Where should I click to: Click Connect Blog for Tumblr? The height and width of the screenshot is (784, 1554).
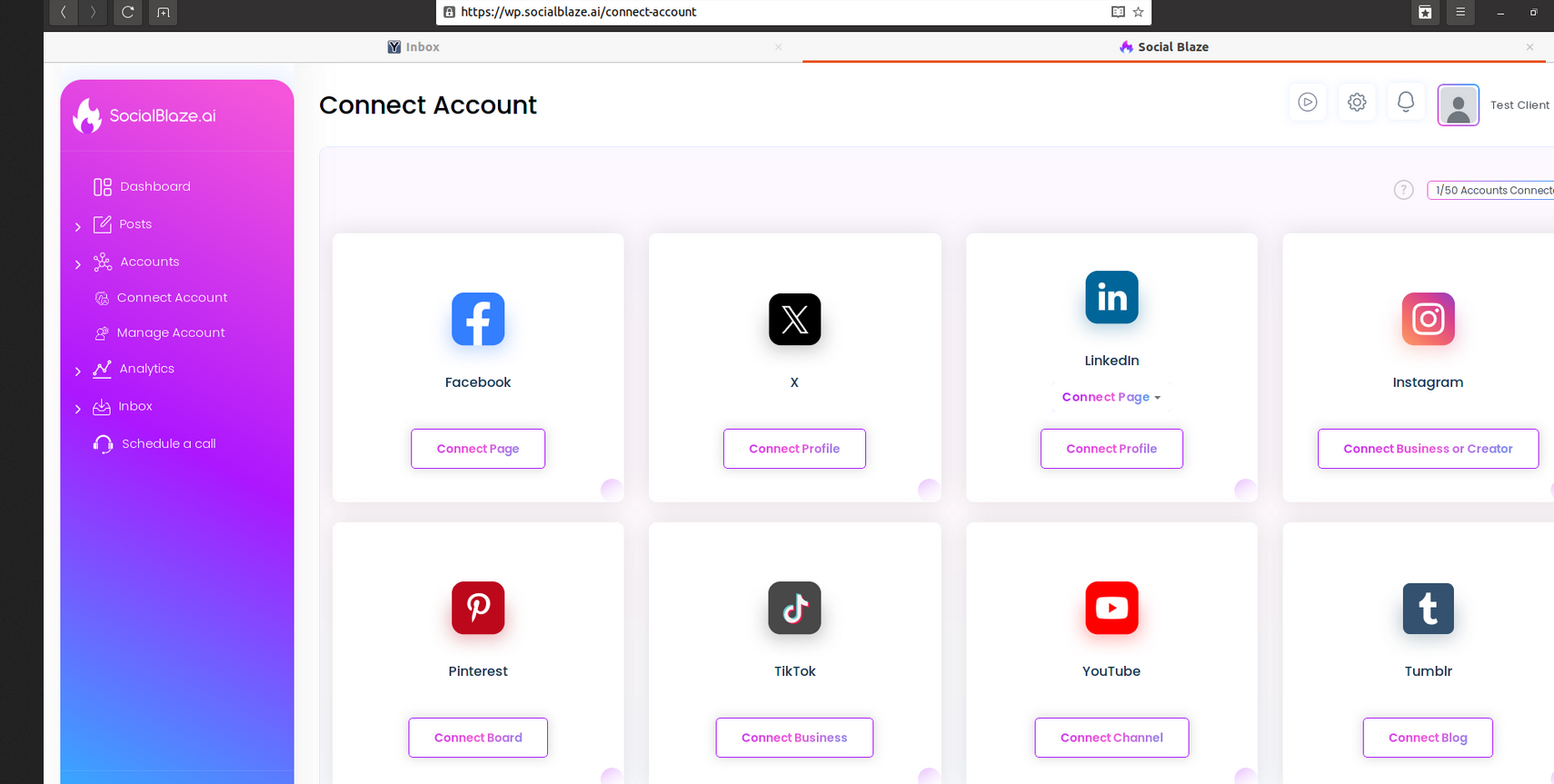(x=1428, y=738)
